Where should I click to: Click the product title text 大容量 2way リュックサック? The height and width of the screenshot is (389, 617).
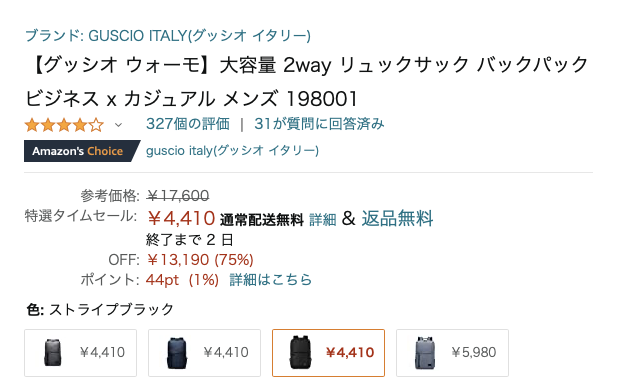pyautogui.click(x=345, y=65)
